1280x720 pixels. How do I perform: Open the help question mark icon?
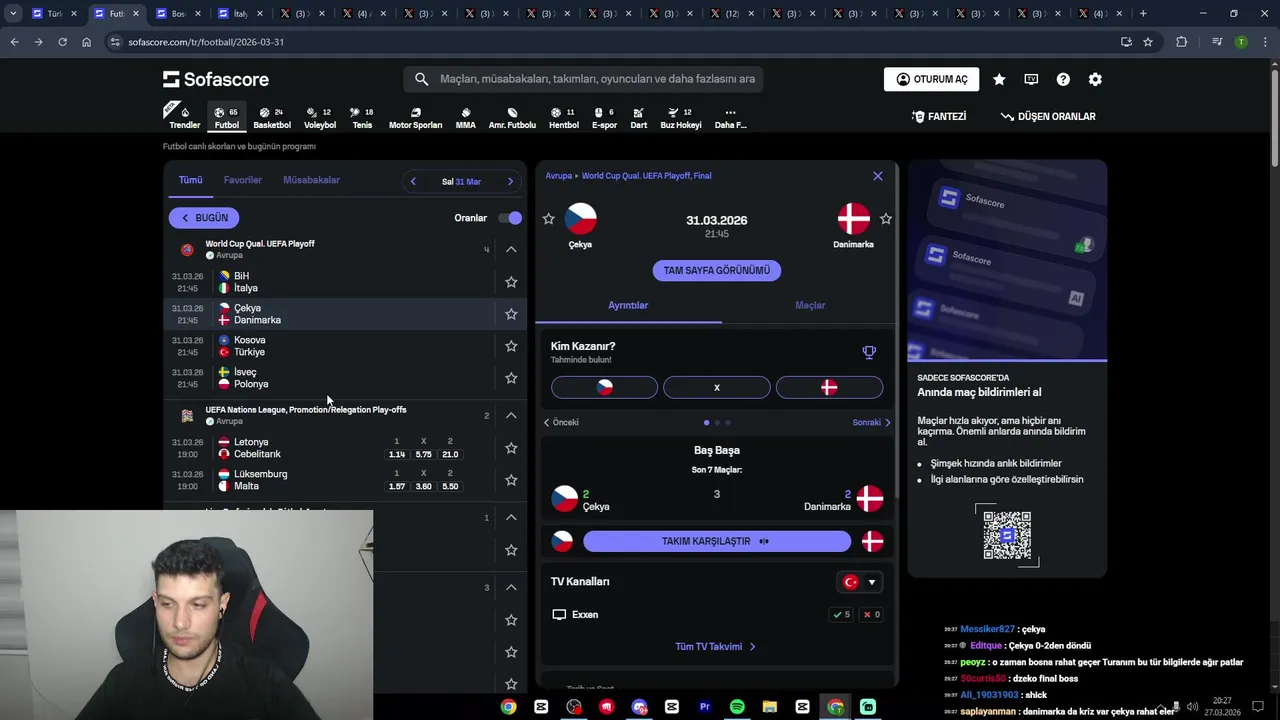pyautogui.click(x=1063, y=79)
